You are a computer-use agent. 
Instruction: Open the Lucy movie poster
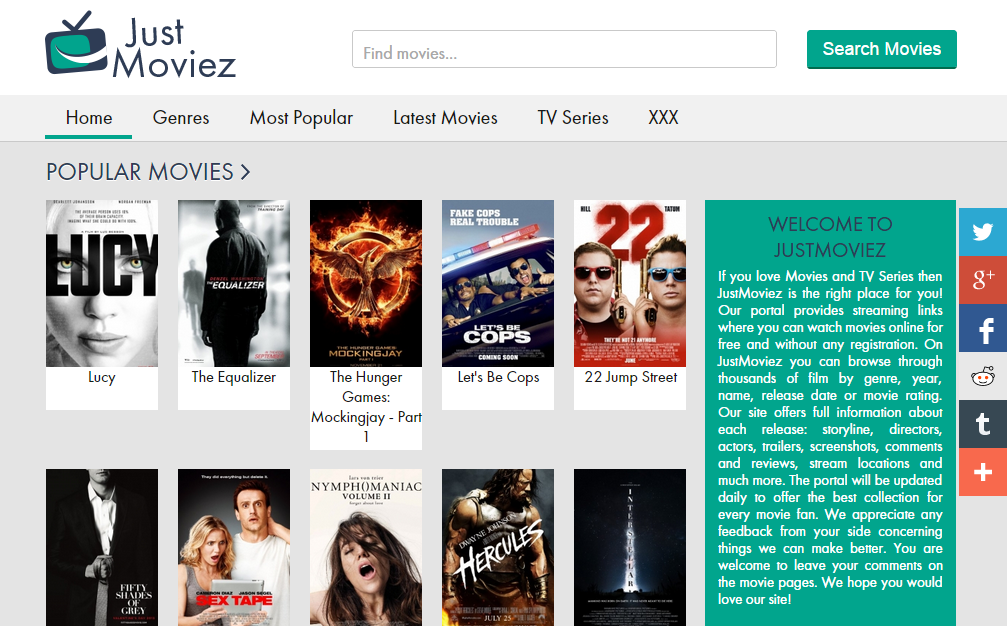coord(102,283)
